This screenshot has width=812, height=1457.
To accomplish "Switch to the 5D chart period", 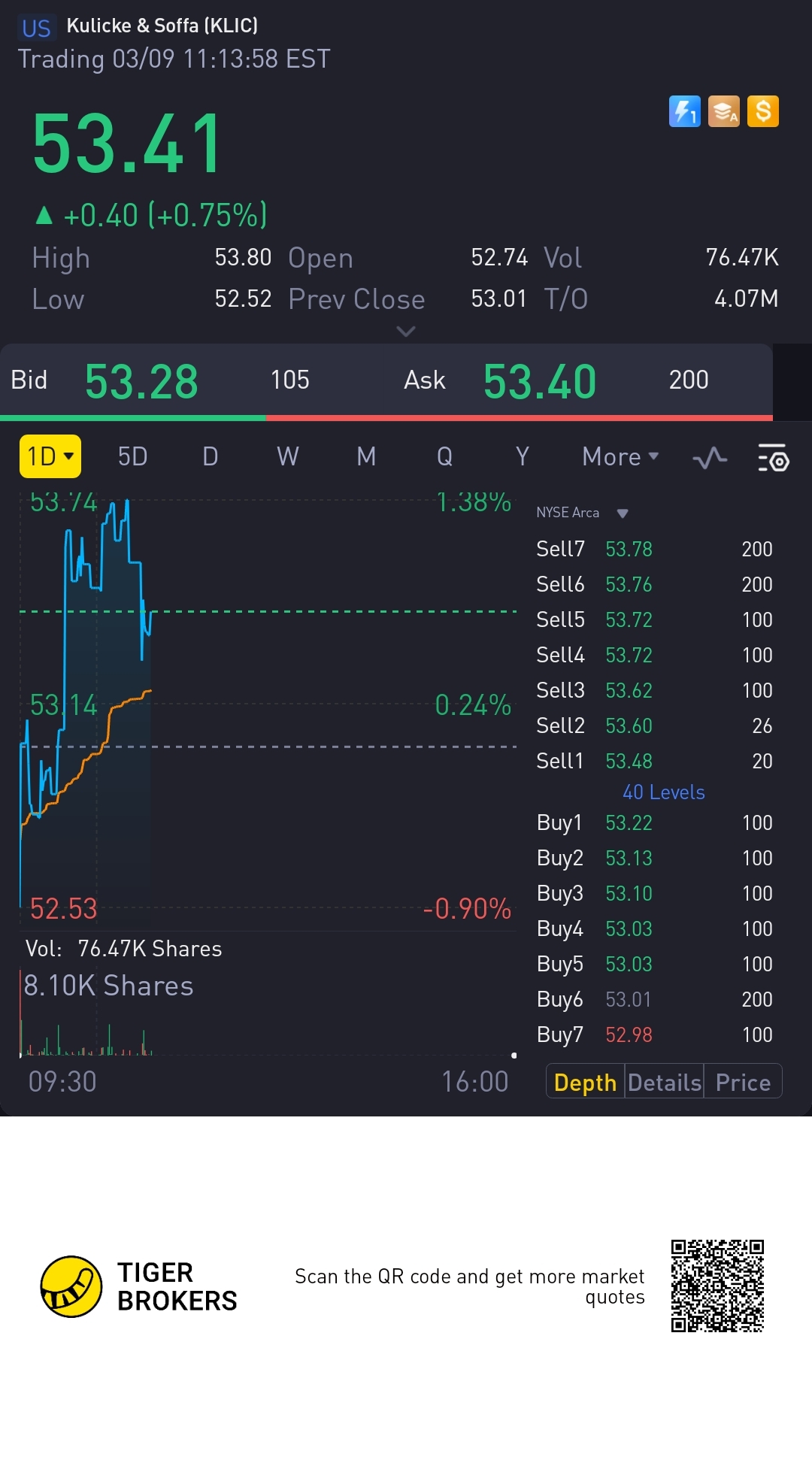I will [x=133, y=457].
